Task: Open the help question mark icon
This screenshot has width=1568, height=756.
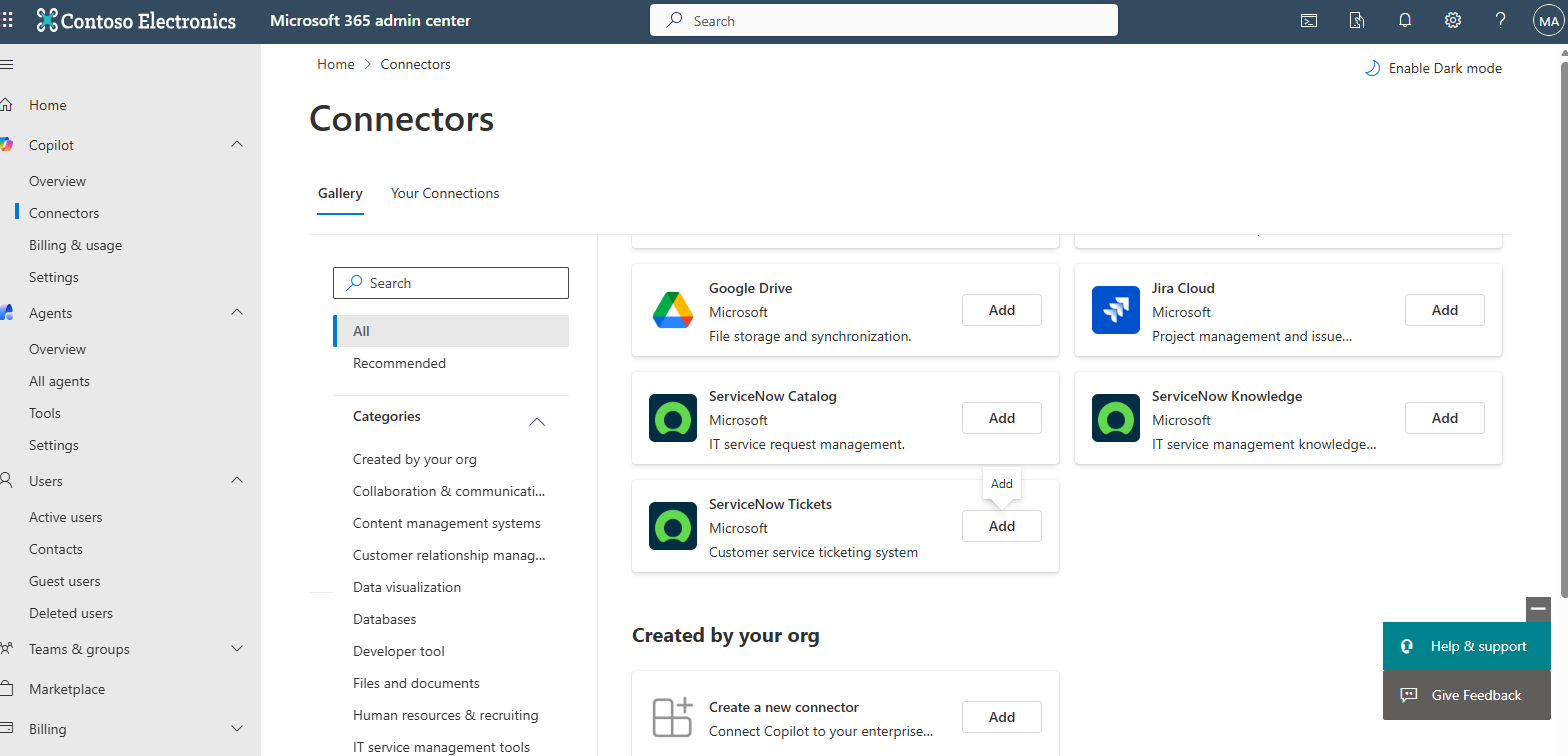Action: (1501, 20)
